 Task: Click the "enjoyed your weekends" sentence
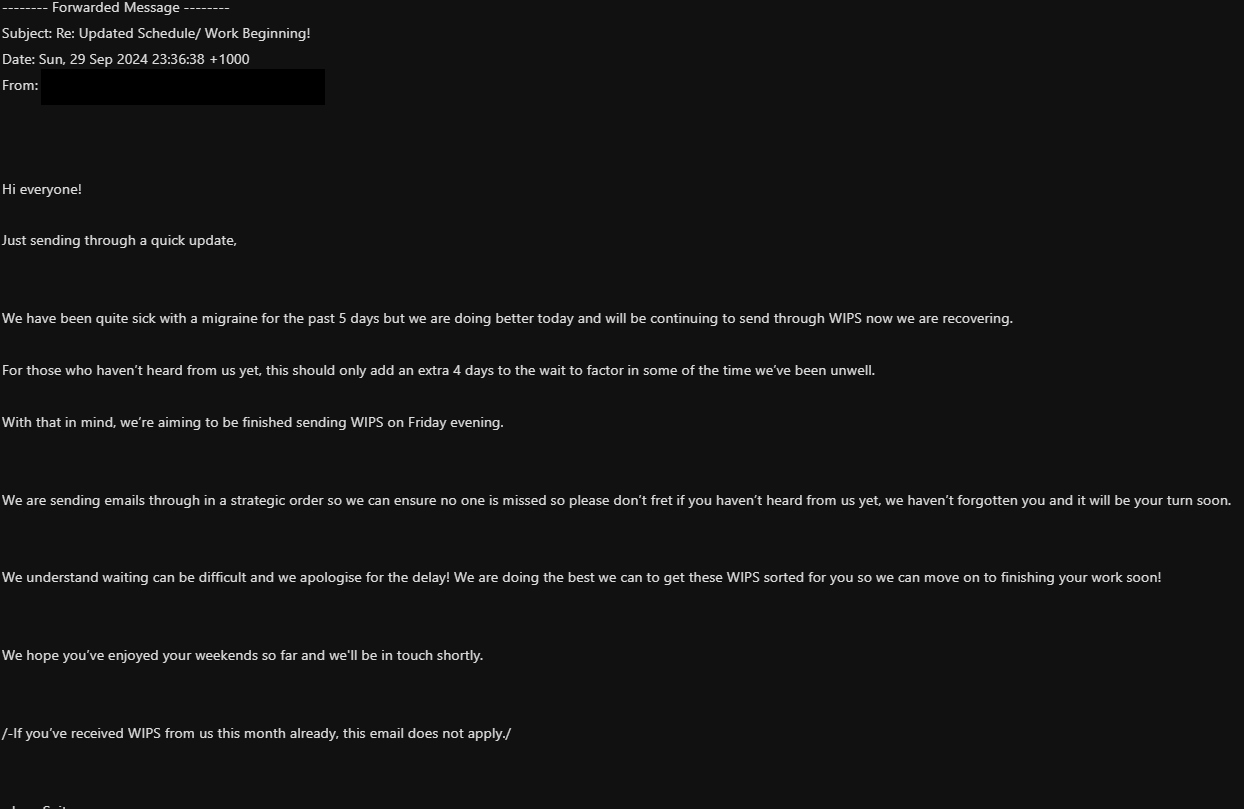pyautogui.click(x=242, y=655)
